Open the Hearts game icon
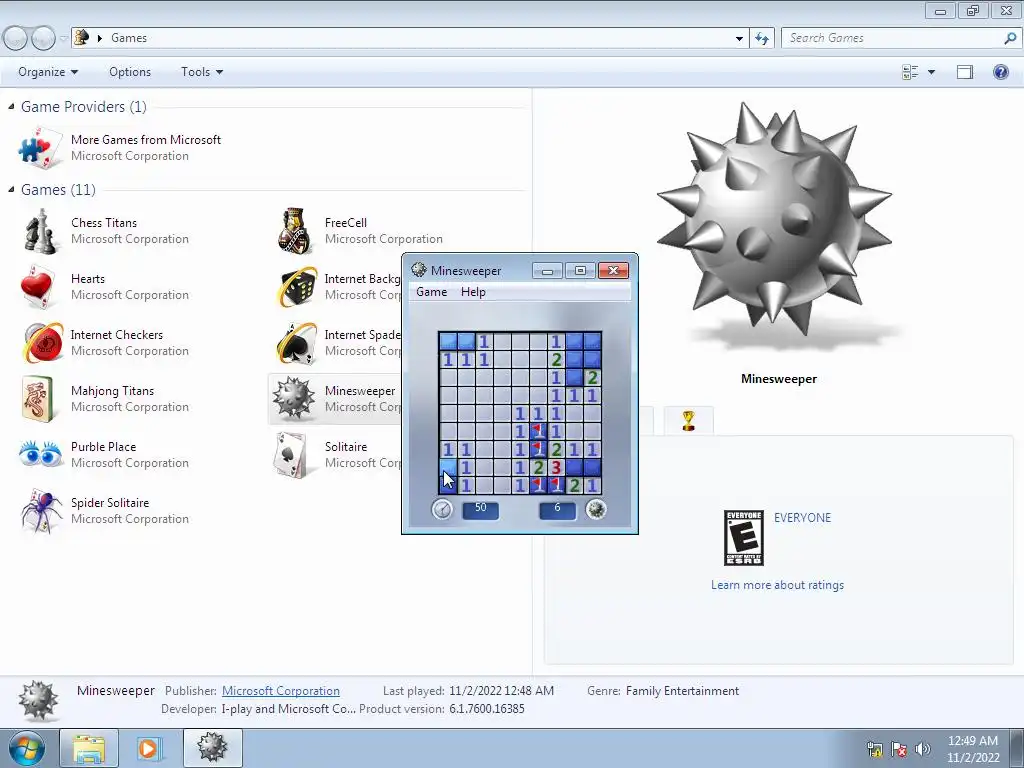Screen dimensions: 1024x768 pyautogui.click(x=38, y=287)
